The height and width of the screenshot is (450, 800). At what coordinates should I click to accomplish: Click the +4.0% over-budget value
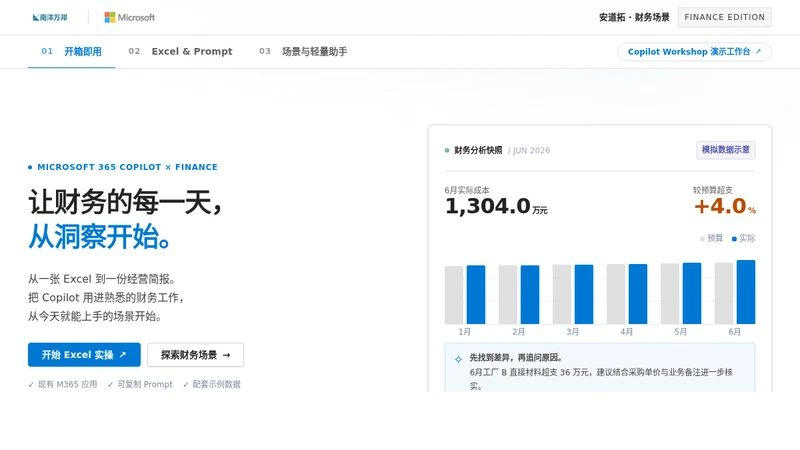pyautogui.click(x=725, y=206)
